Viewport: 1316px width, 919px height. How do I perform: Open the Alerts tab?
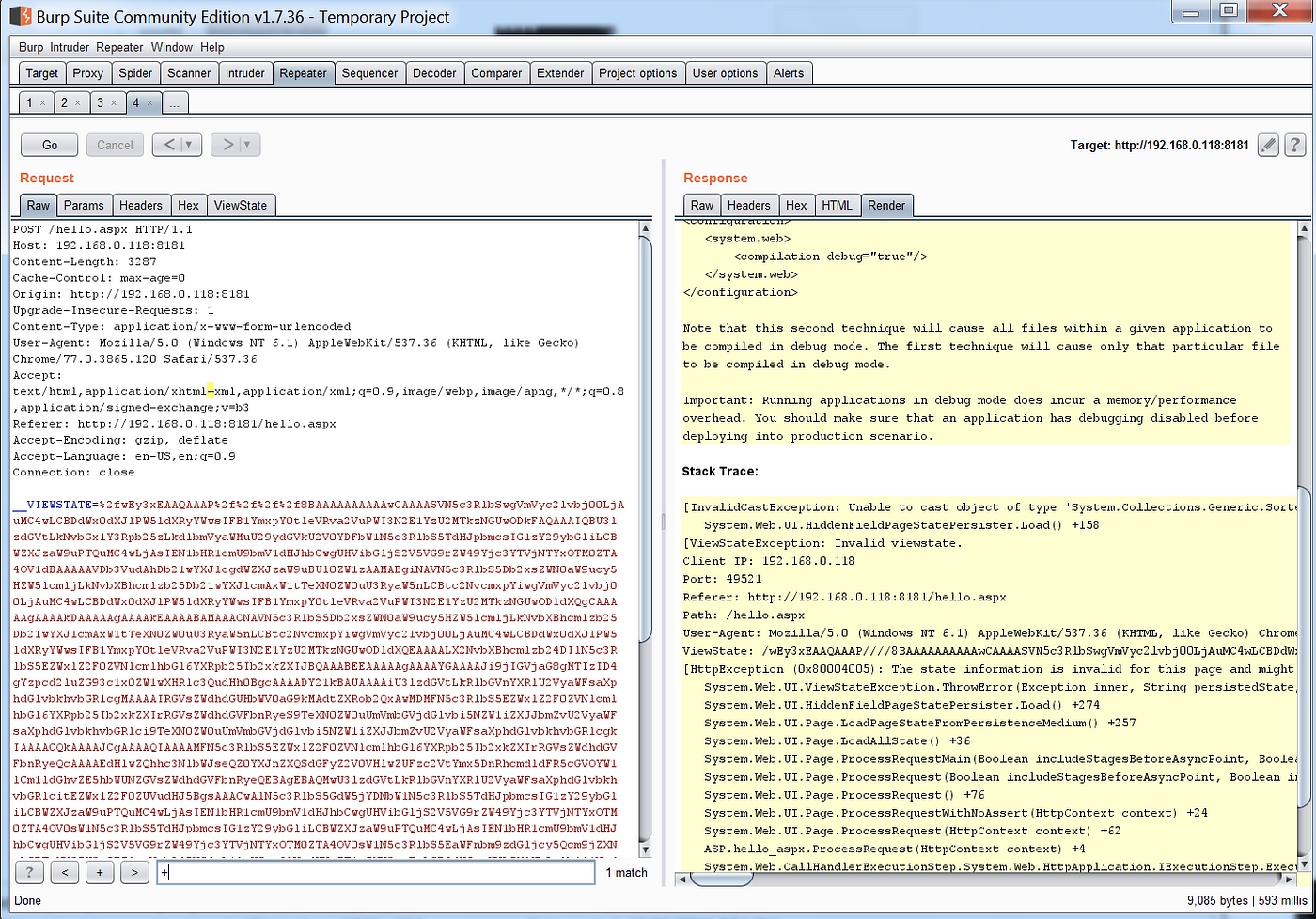pos(789,73)
